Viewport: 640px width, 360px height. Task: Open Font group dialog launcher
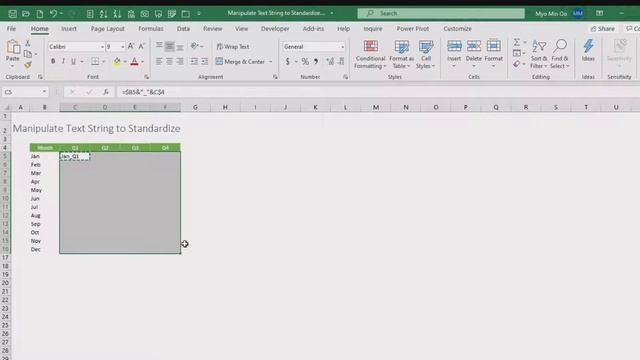pos(146,77)
